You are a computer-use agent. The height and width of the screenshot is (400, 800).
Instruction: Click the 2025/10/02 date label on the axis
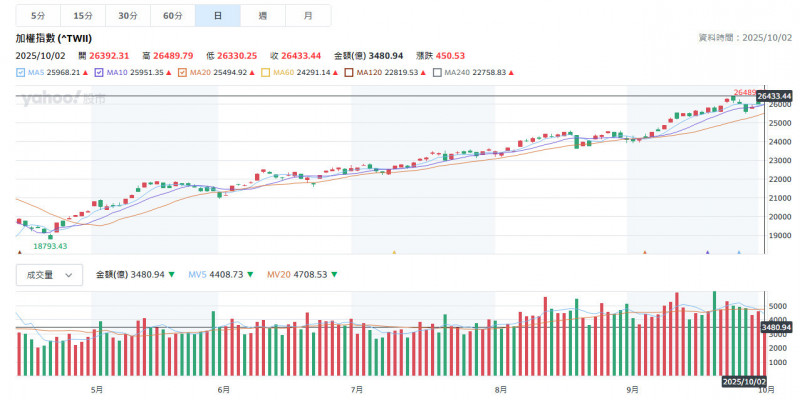tap(744, 382)
